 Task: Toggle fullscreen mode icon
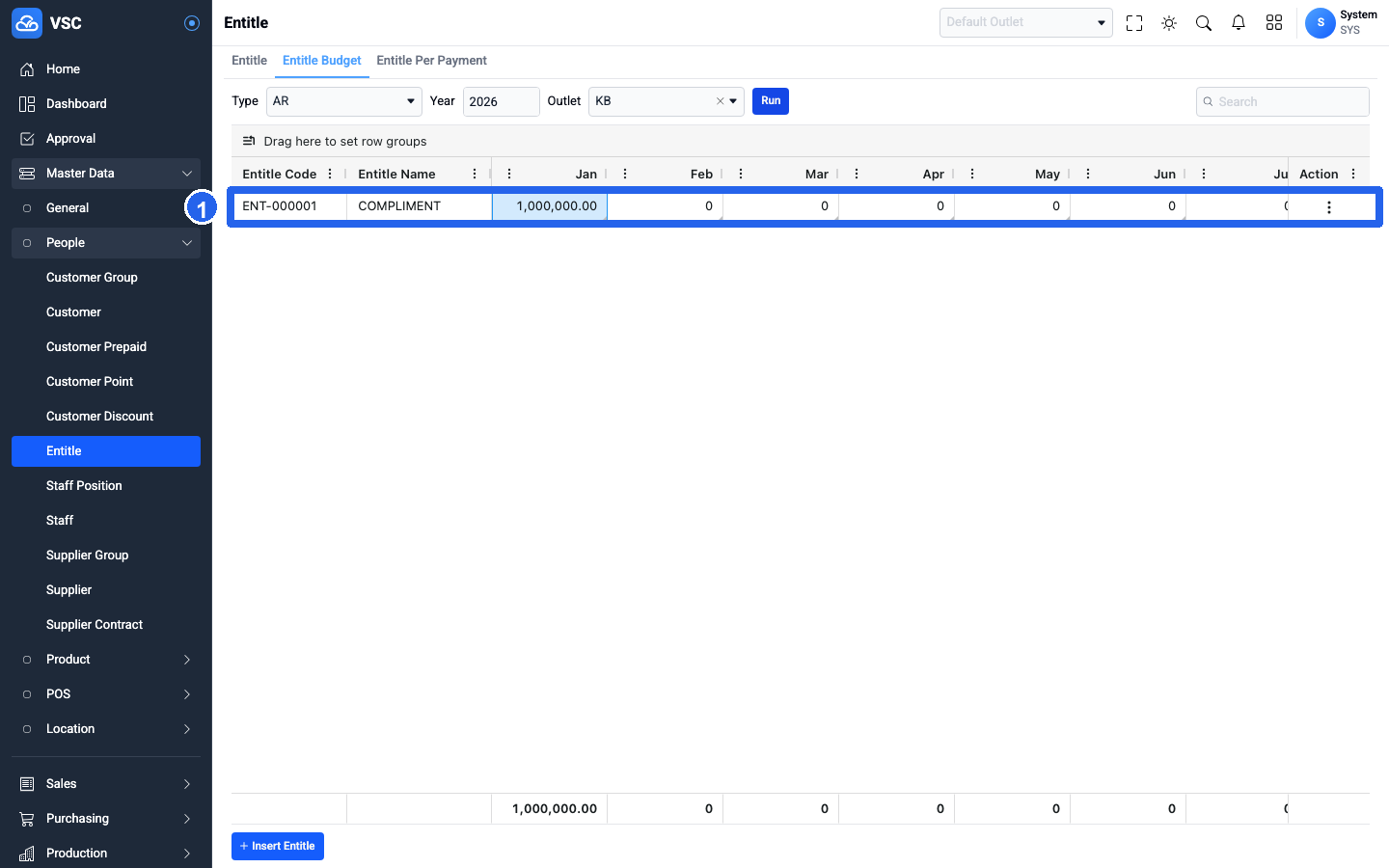coord(1134,23)
